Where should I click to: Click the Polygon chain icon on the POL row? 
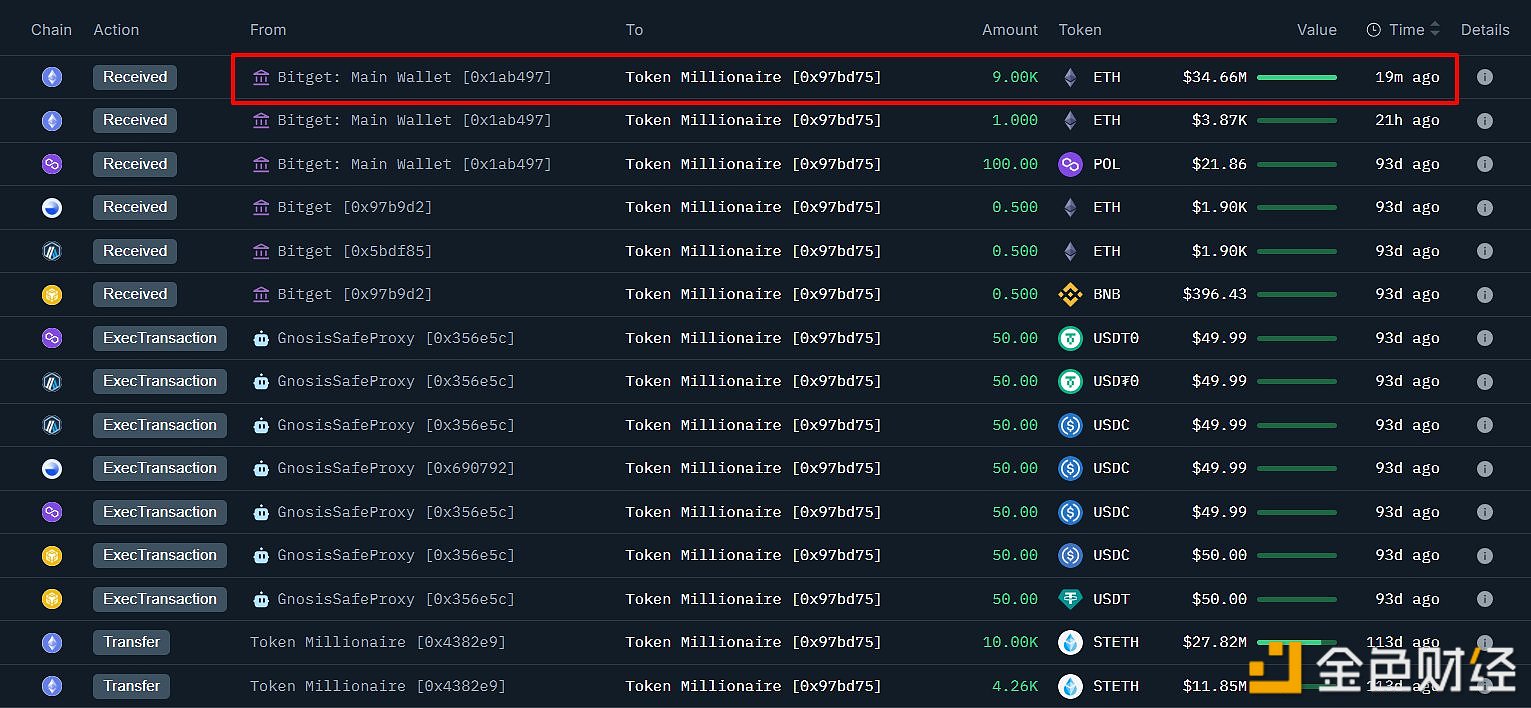52,164
